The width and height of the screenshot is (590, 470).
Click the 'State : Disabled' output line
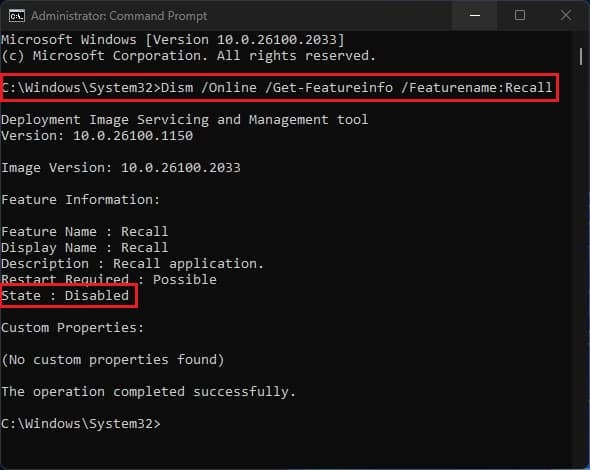[x=65, y=296]
